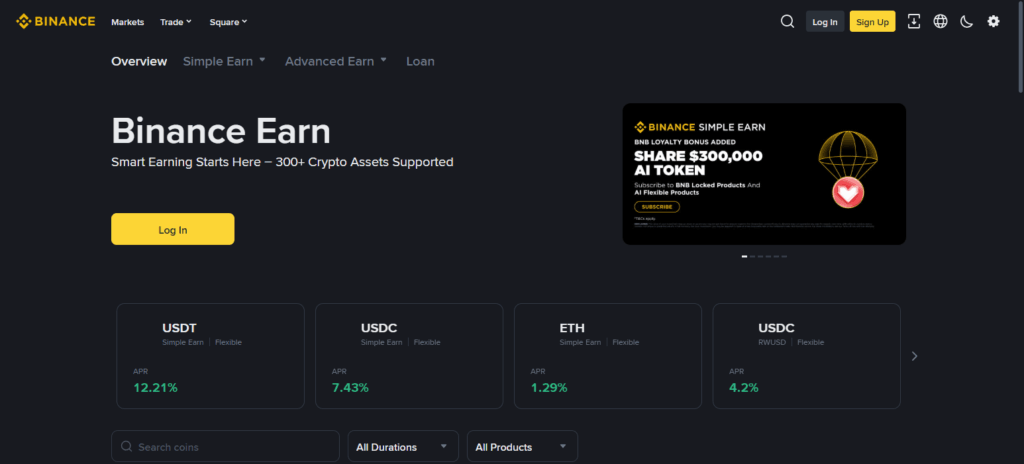Viewport: 1024px width, 464px height.
Task: Open the USDT Simple Earn card
Action: (210, 356)
